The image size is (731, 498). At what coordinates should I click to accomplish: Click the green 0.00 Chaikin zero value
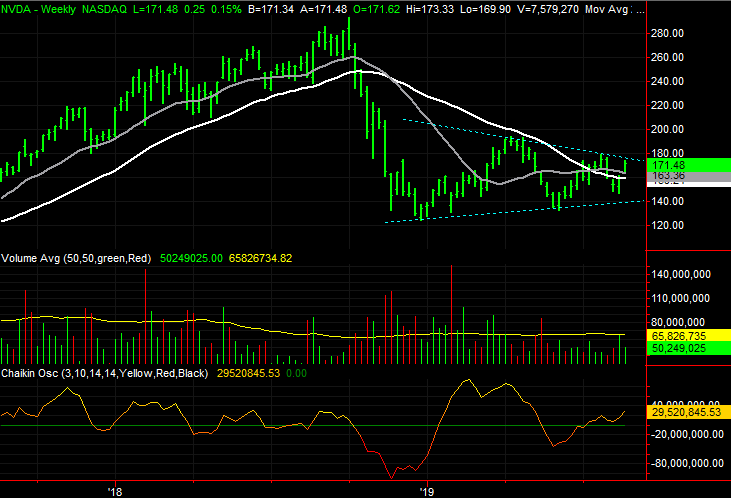[x=297, y=374]
